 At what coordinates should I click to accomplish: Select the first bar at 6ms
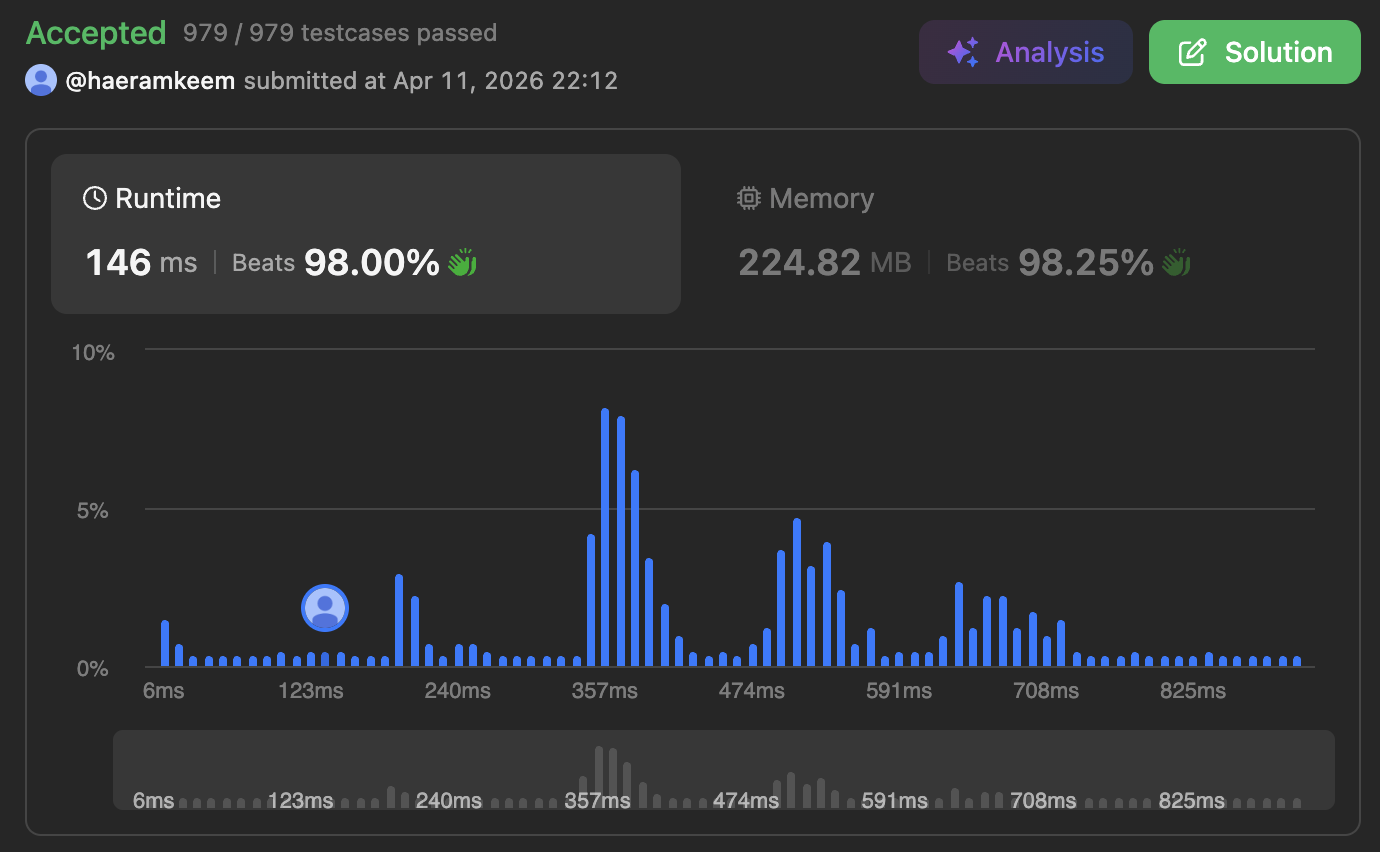tap(165, 643)
